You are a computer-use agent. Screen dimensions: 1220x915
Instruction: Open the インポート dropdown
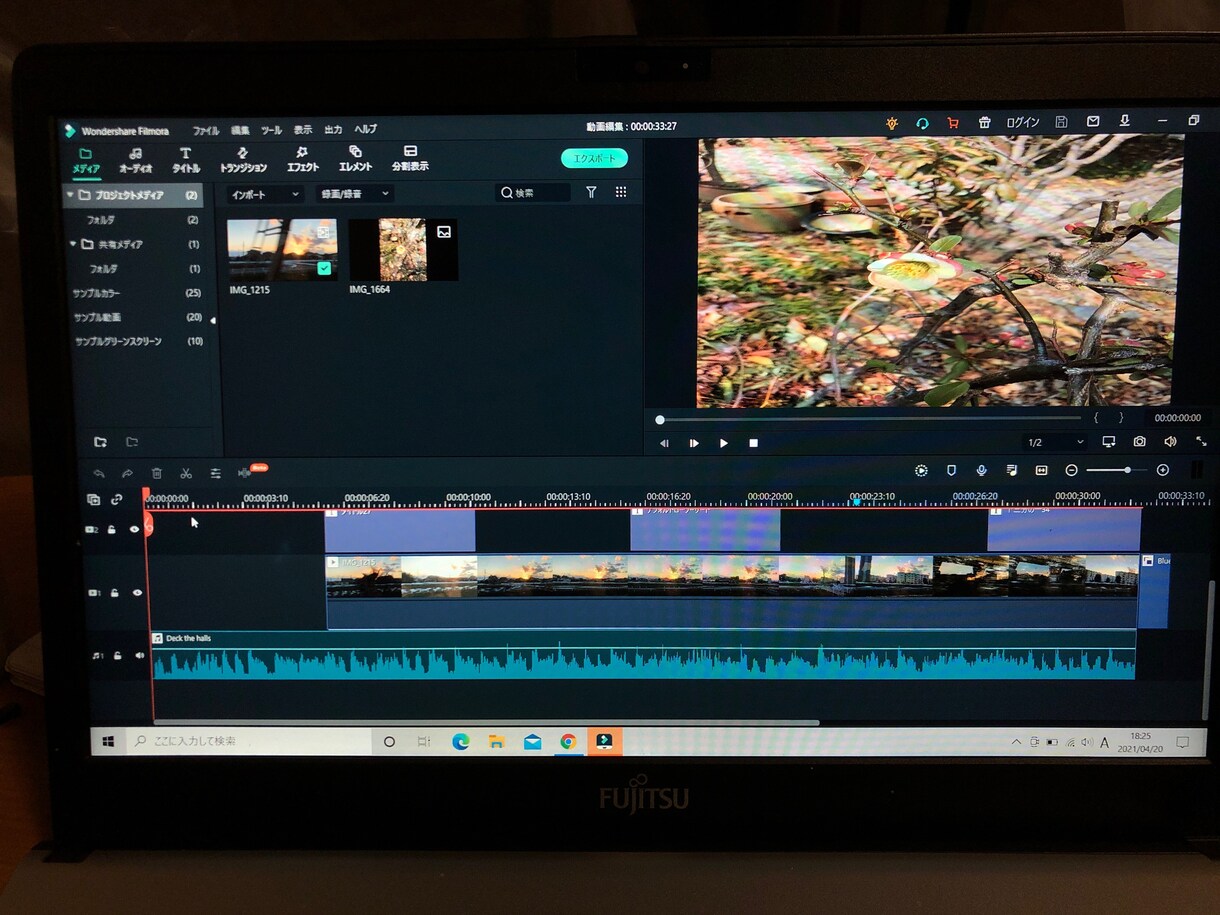click(264, 194)
